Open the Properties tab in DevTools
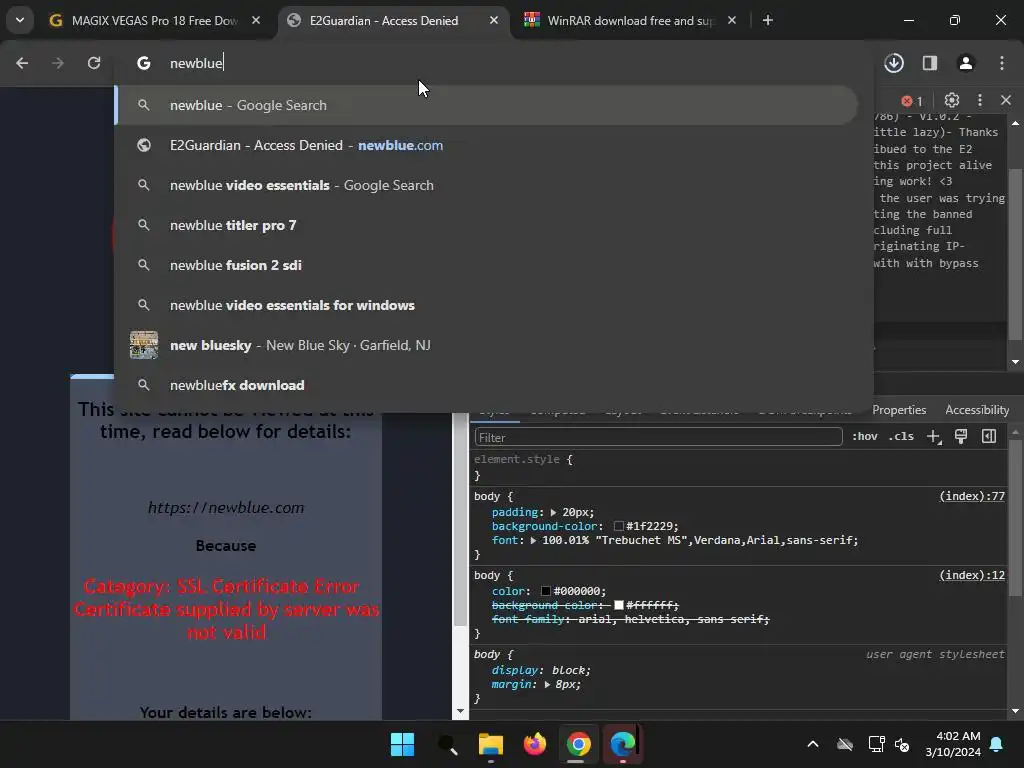This screenshot has height=768, width=1024. [x=899, y=410]
